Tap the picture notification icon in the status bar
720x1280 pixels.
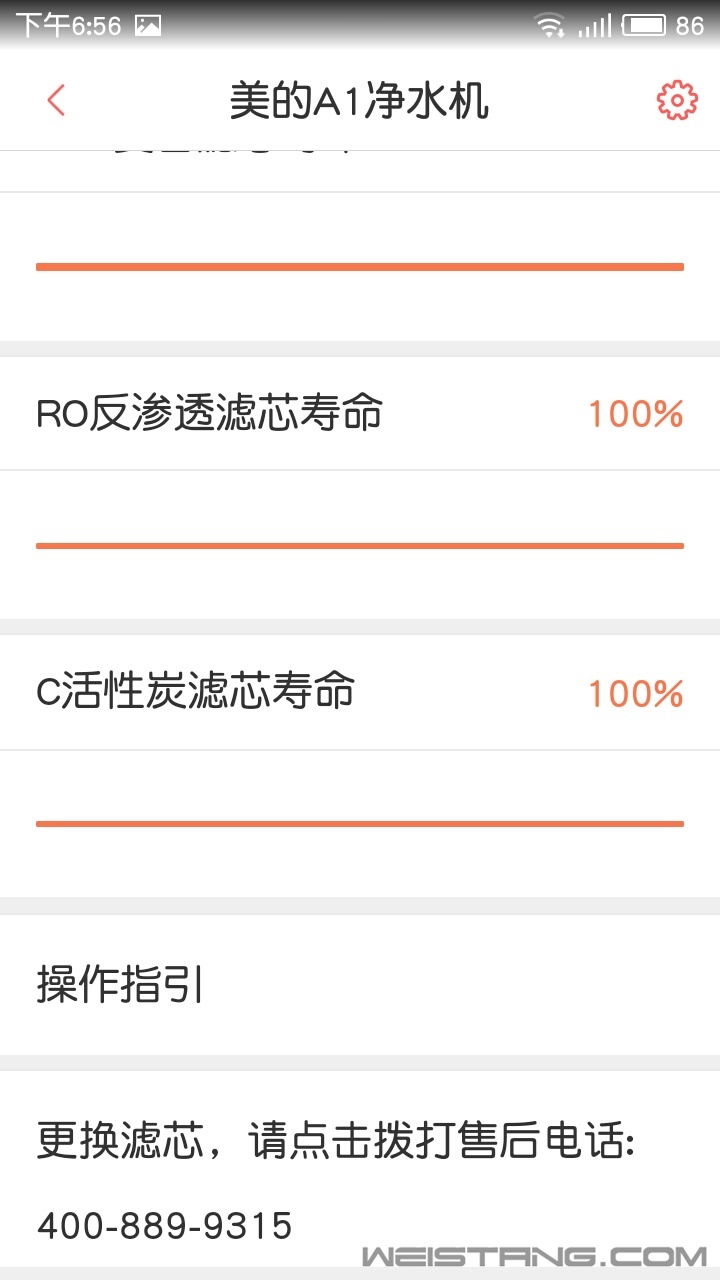(148, 26)
